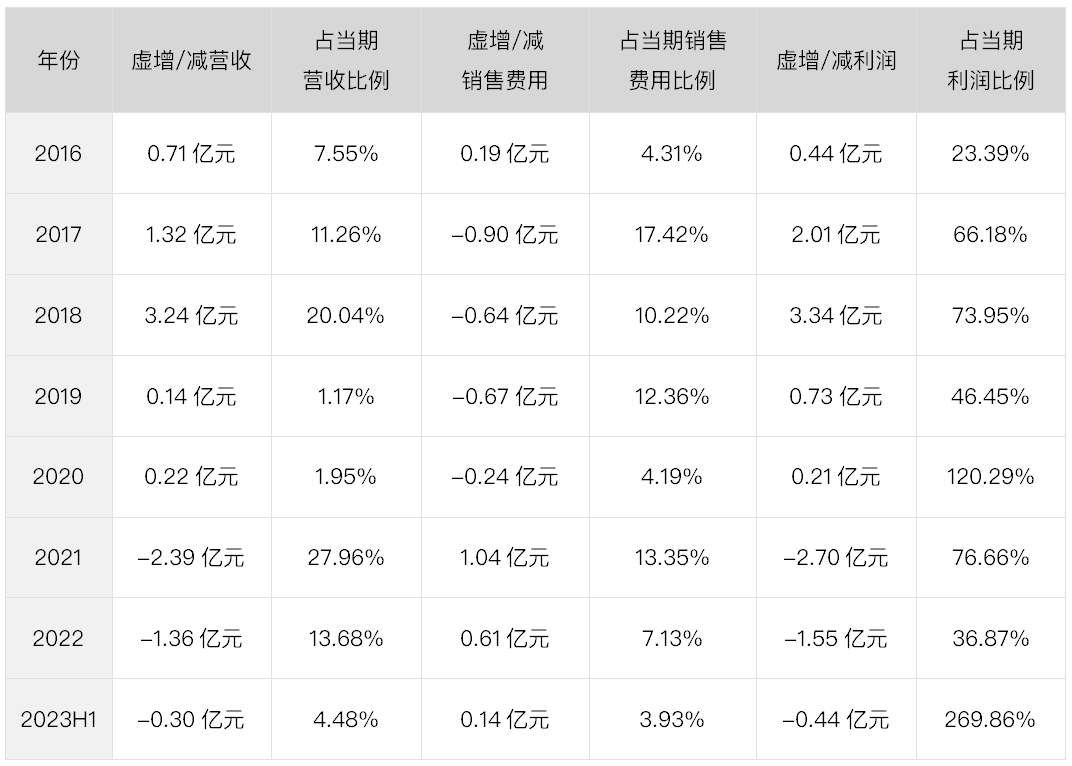Image resolution: width=1072 pixels, height=766 pixels.
Task: Click the 占当期营收比例 header
Action: [346, 60]
